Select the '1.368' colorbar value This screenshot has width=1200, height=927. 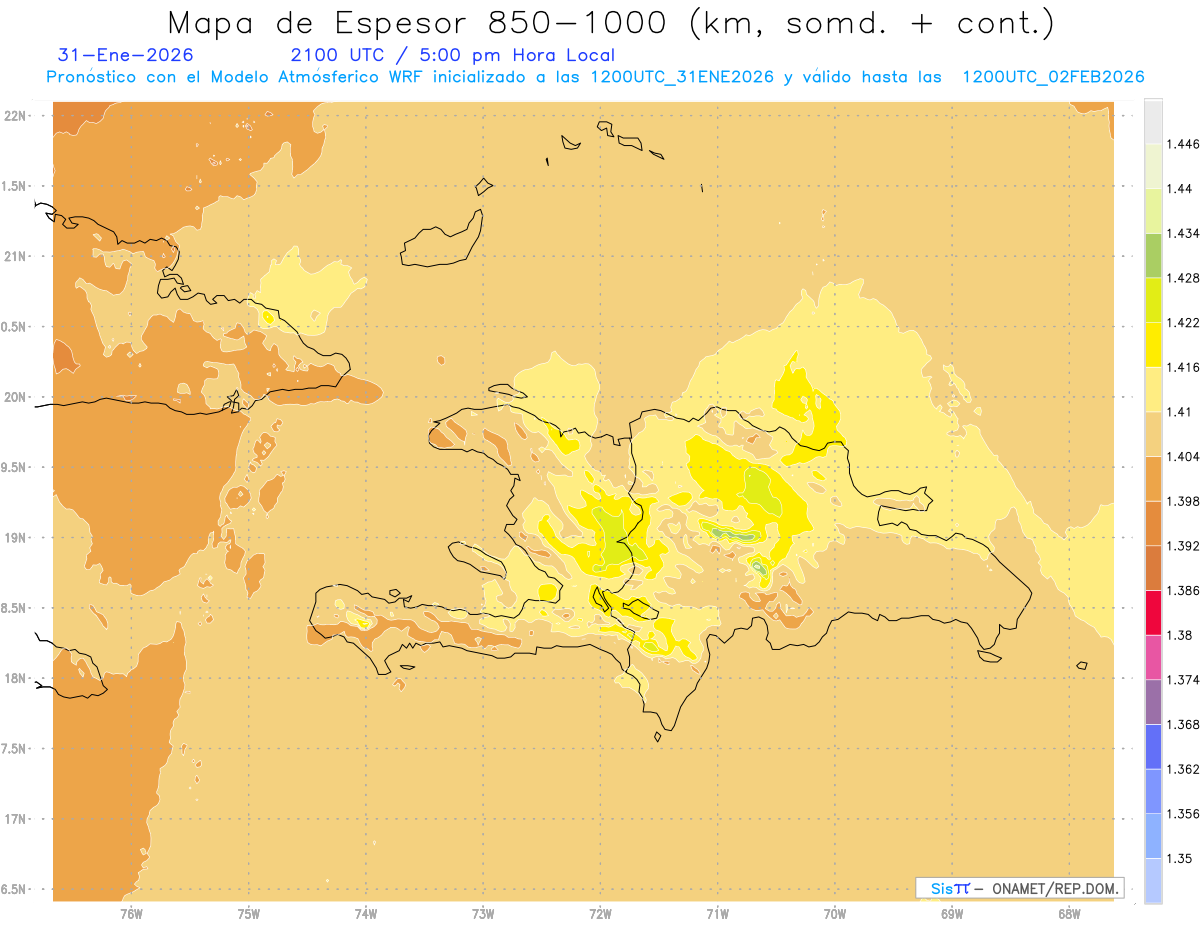coord(1182,725)
